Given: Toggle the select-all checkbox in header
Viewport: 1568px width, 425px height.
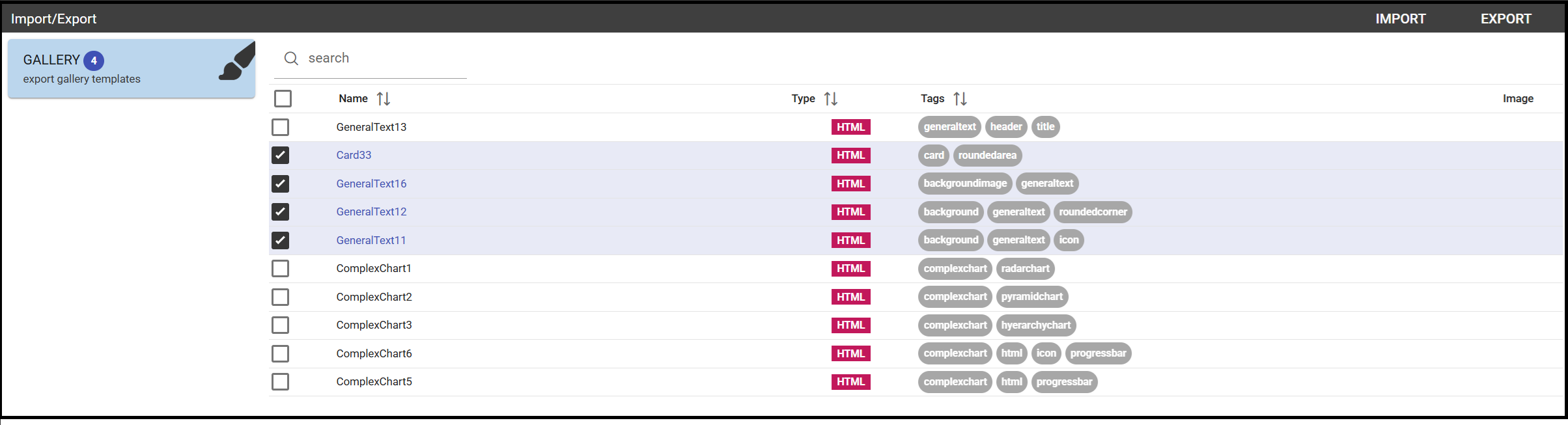Looking at the screenshot, I should 283,99.
